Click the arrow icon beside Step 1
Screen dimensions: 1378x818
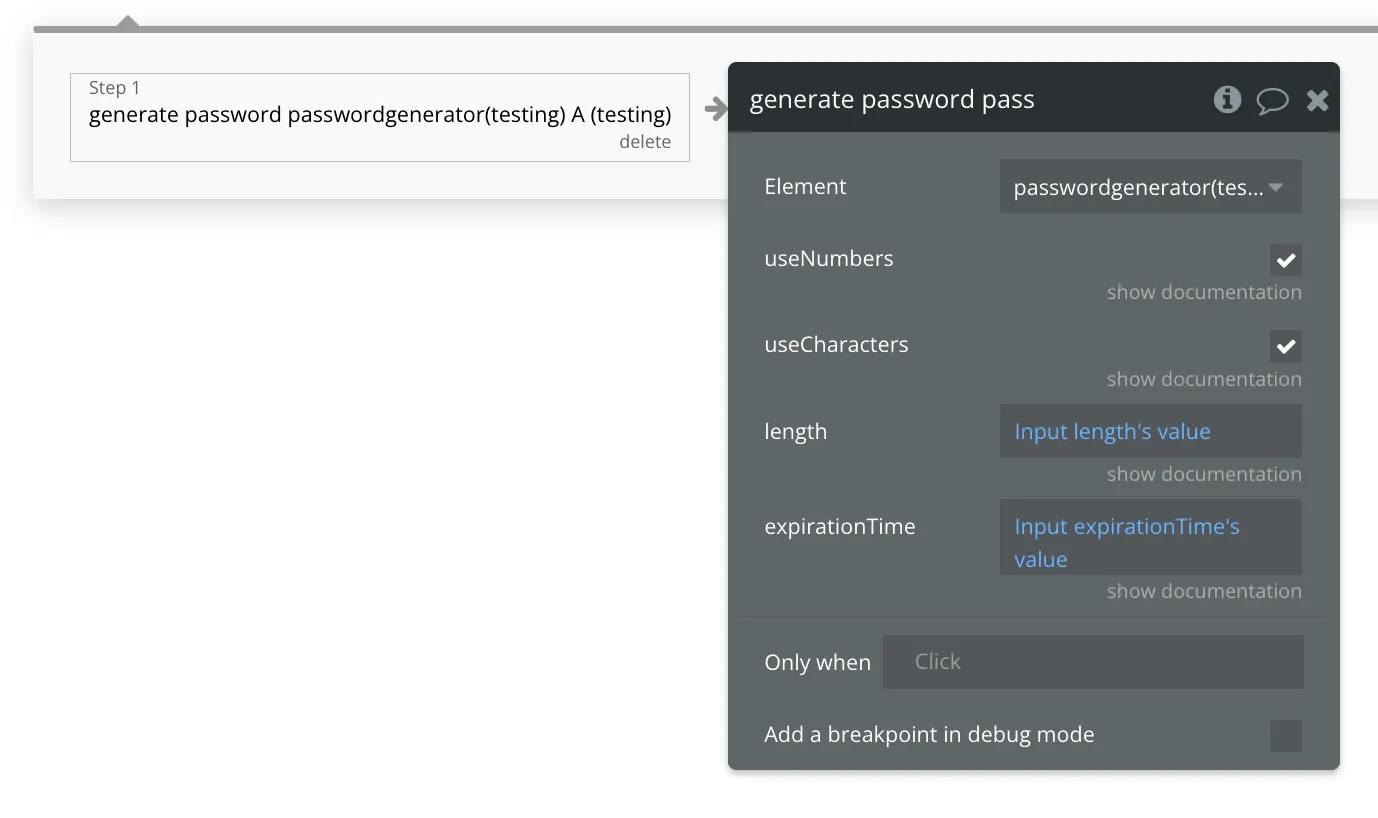[715, 109]
